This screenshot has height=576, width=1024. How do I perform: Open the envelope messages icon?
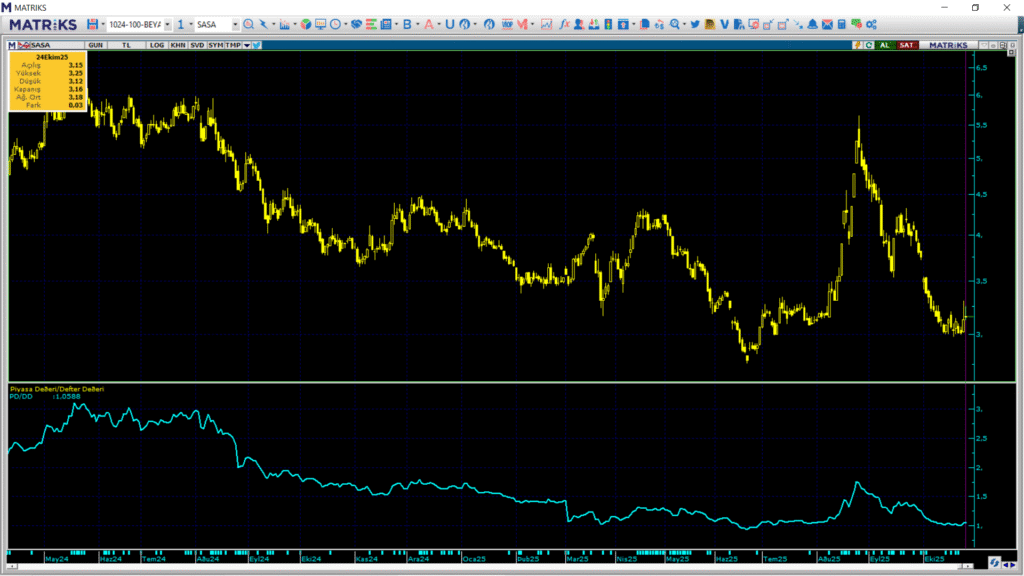tap(827, 24)
